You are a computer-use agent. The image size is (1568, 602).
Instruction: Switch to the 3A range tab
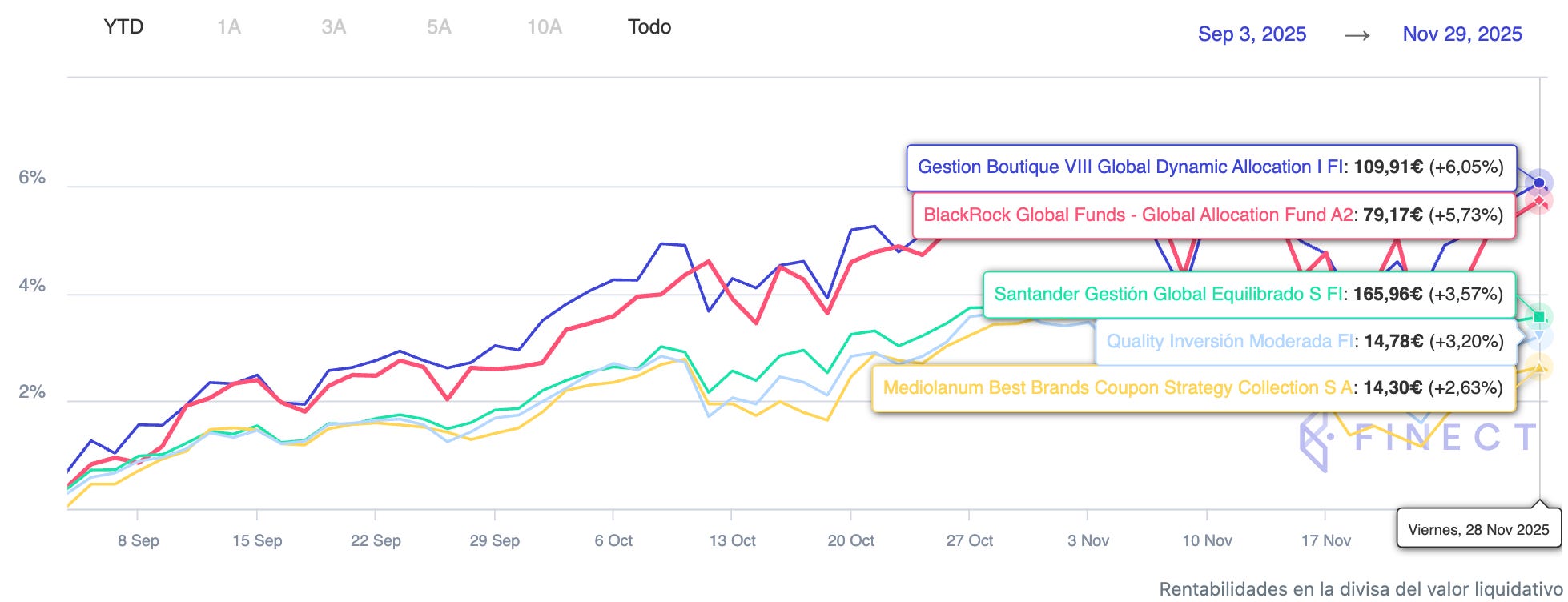tap(333, 27)
